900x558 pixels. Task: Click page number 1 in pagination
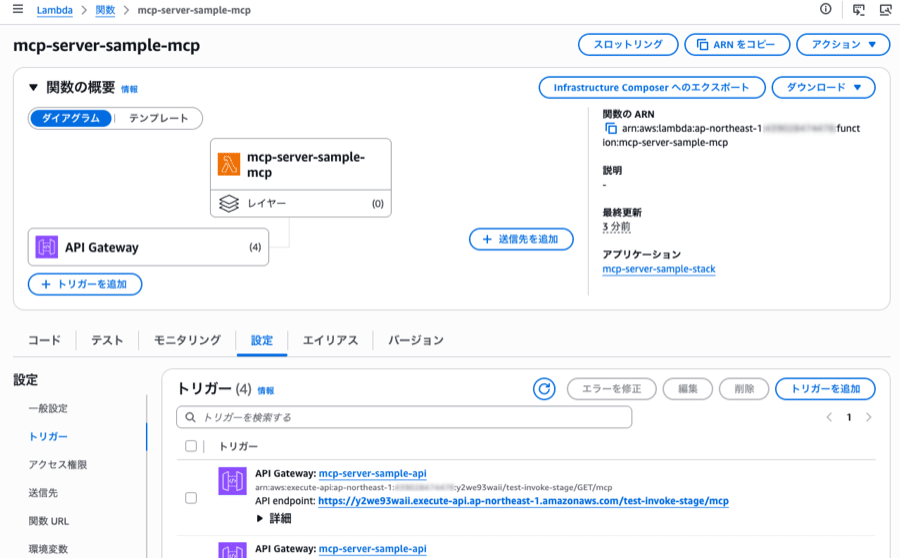tap(849, 417)
